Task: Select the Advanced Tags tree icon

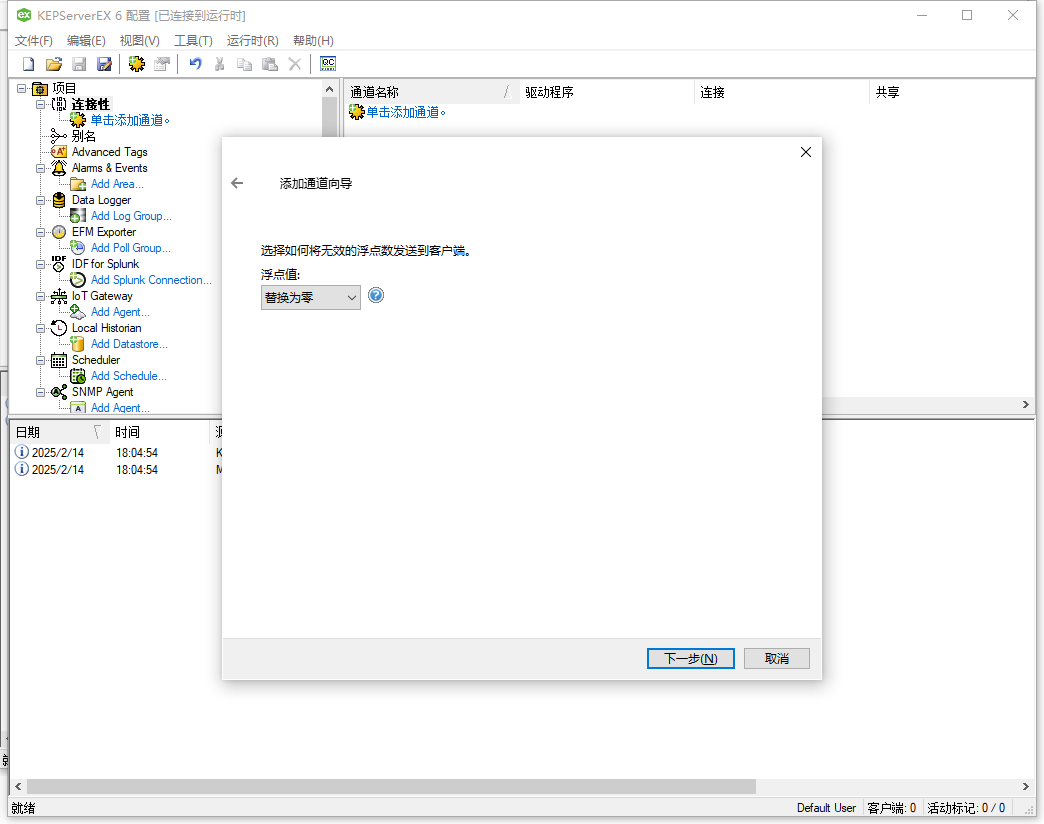Action: (x=59, y=152)
